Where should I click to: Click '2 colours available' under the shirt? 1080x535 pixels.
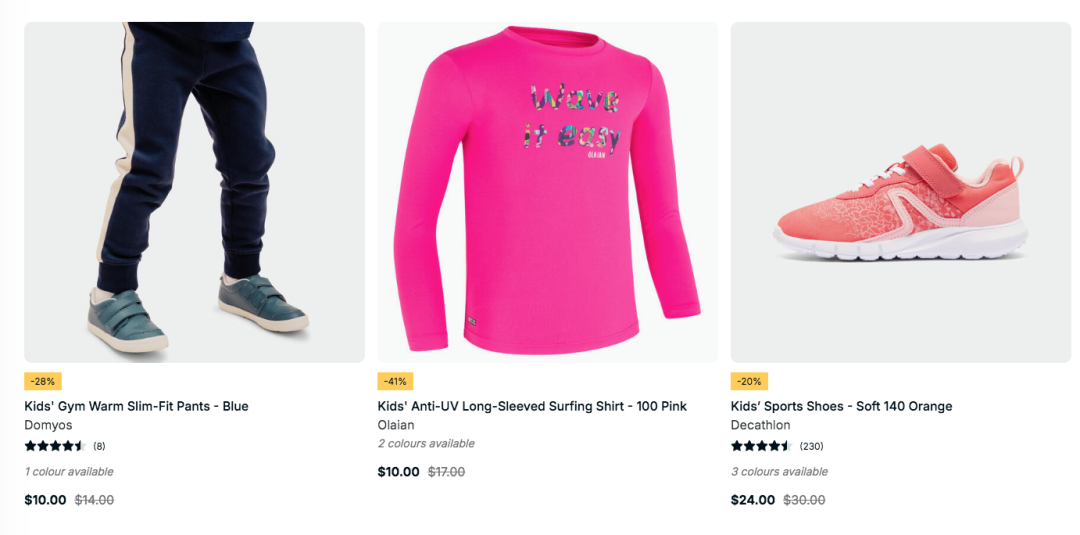[x=426, y=443]
